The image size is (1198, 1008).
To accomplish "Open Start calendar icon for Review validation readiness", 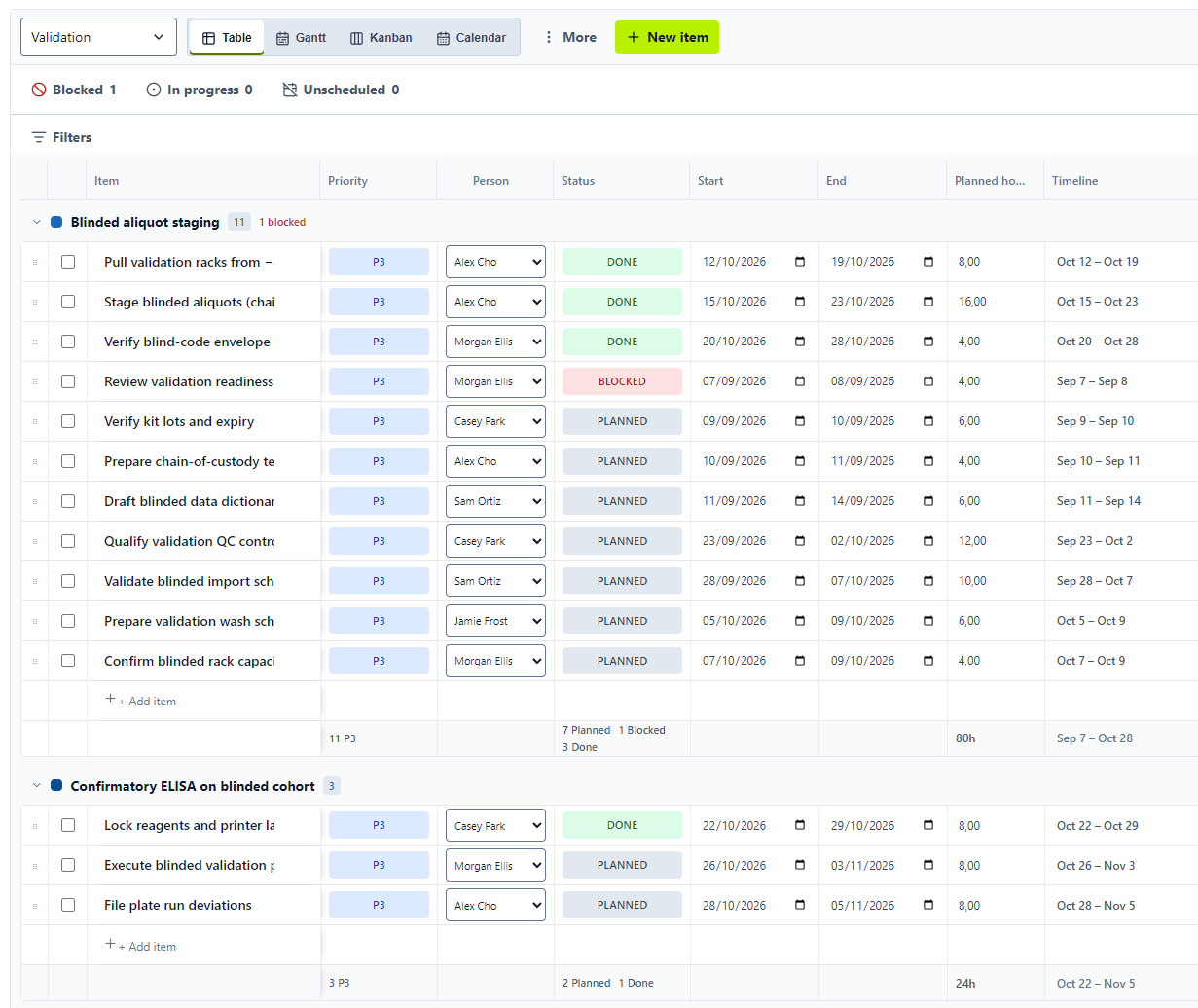I will pos(800,381).
